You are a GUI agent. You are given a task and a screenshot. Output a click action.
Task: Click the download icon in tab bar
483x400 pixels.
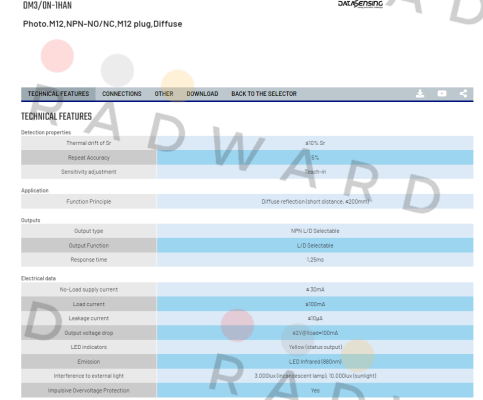click(x=420, y=94)
